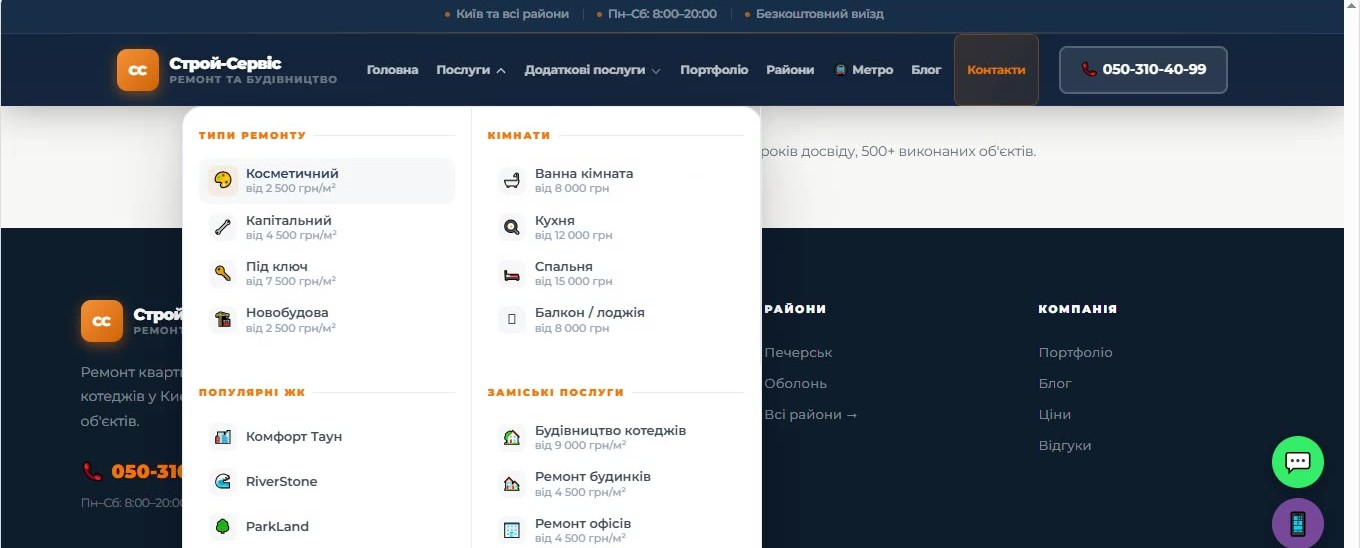Viewport: 1360px width, 548px height.
Task: Click Київ та всі райони text
Action: [x=512, y=14]
